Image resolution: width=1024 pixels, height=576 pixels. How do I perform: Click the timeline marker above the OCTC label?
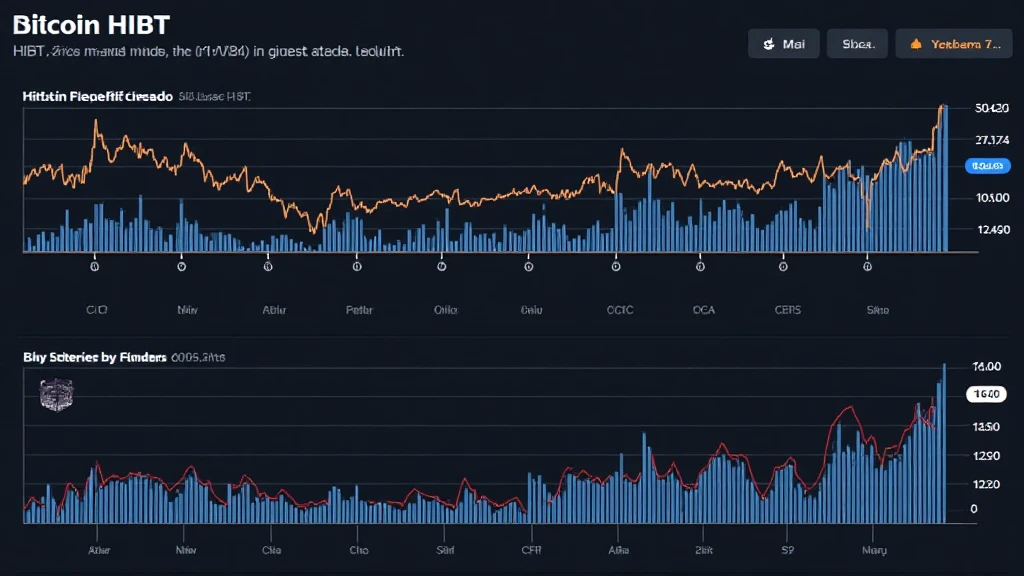coord(616,266)
